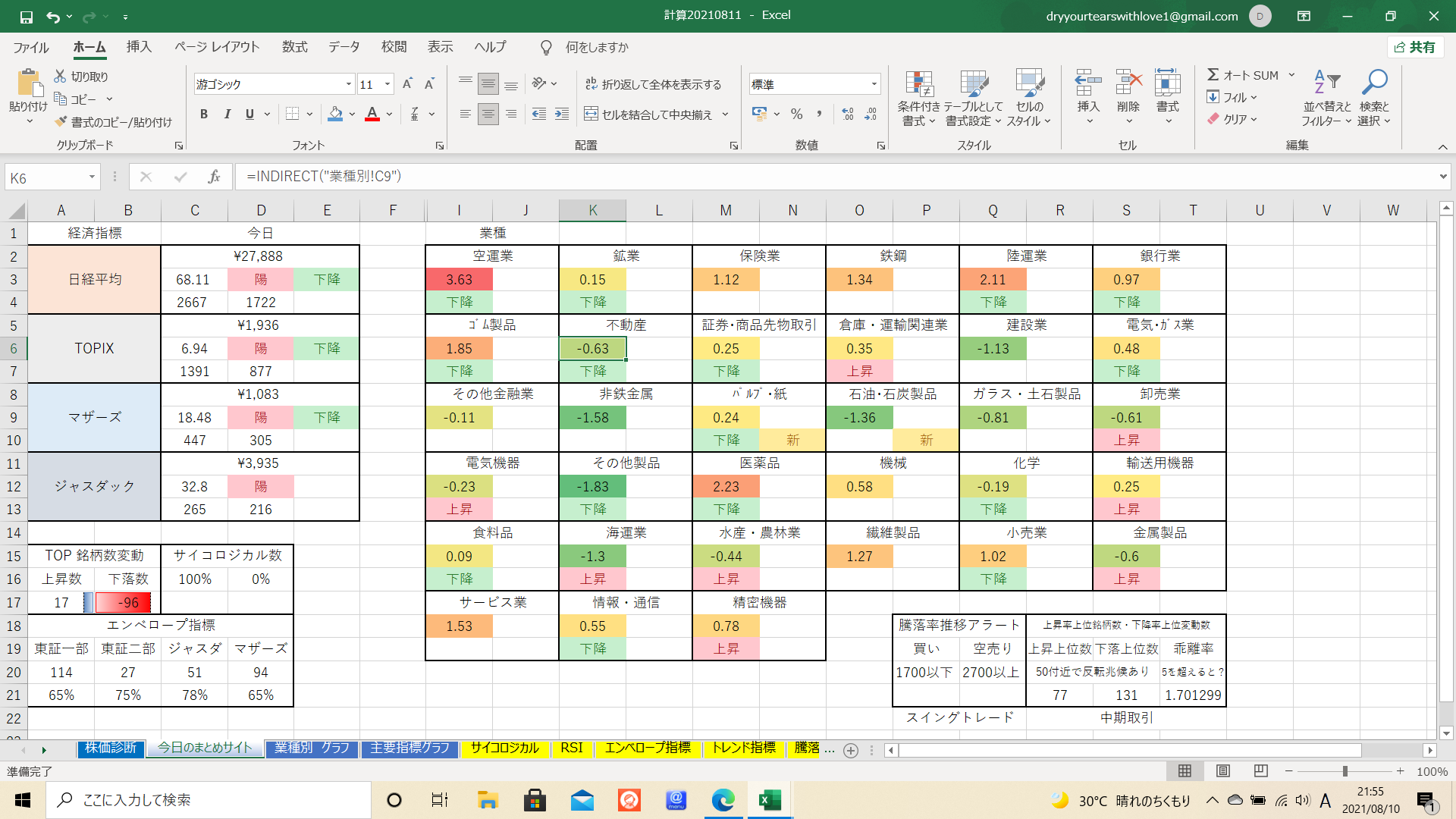Screen dimensions: 1456x819
Task: Open File Explorer from the taskbar
Action: point(487,800)
